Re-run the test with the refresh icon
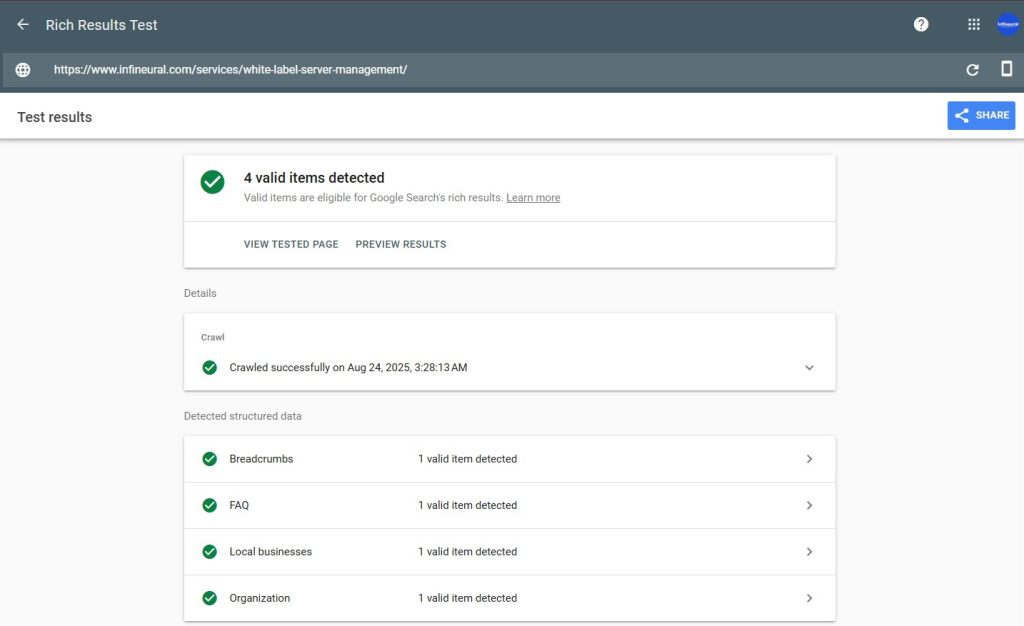1024x626 pixels. 971,70
